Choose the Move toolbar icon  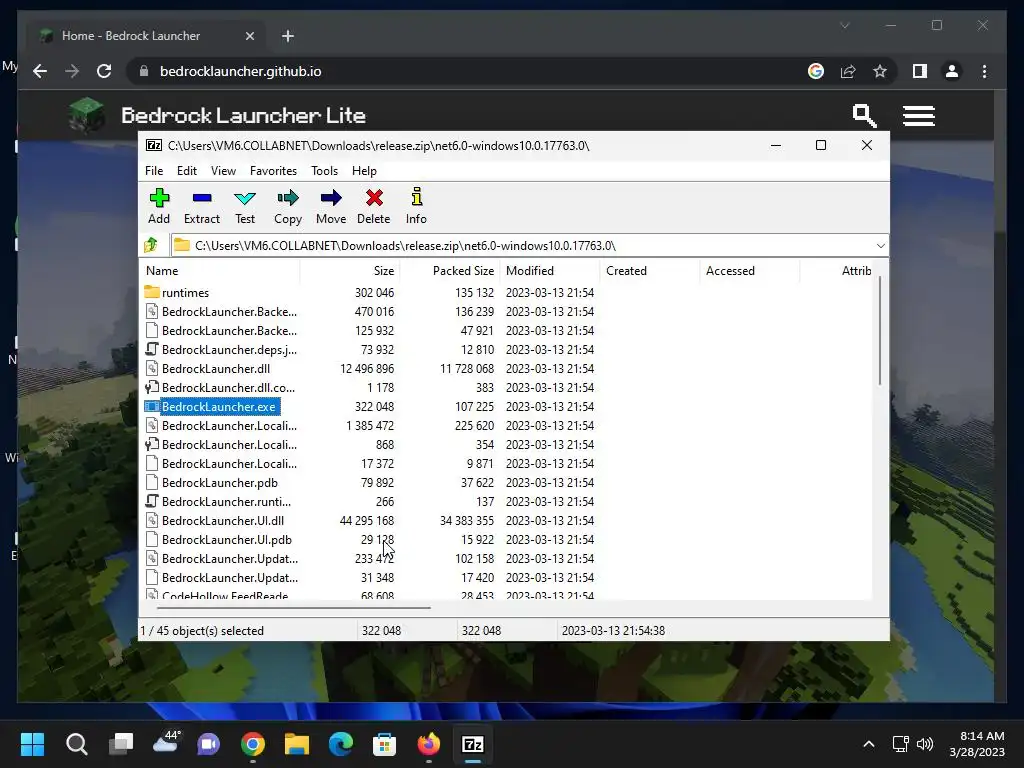[331, 198]
